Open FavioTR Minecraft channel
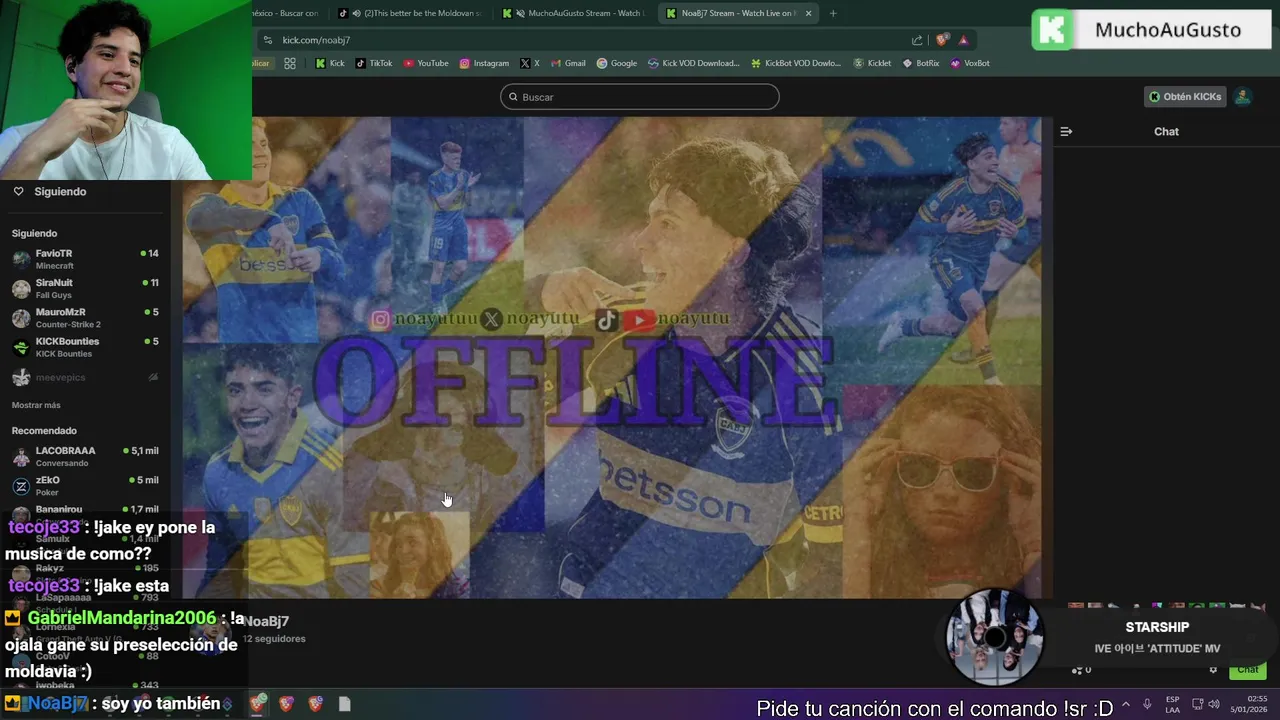This screenshot has height=720, width=1280. pos(85,259)
